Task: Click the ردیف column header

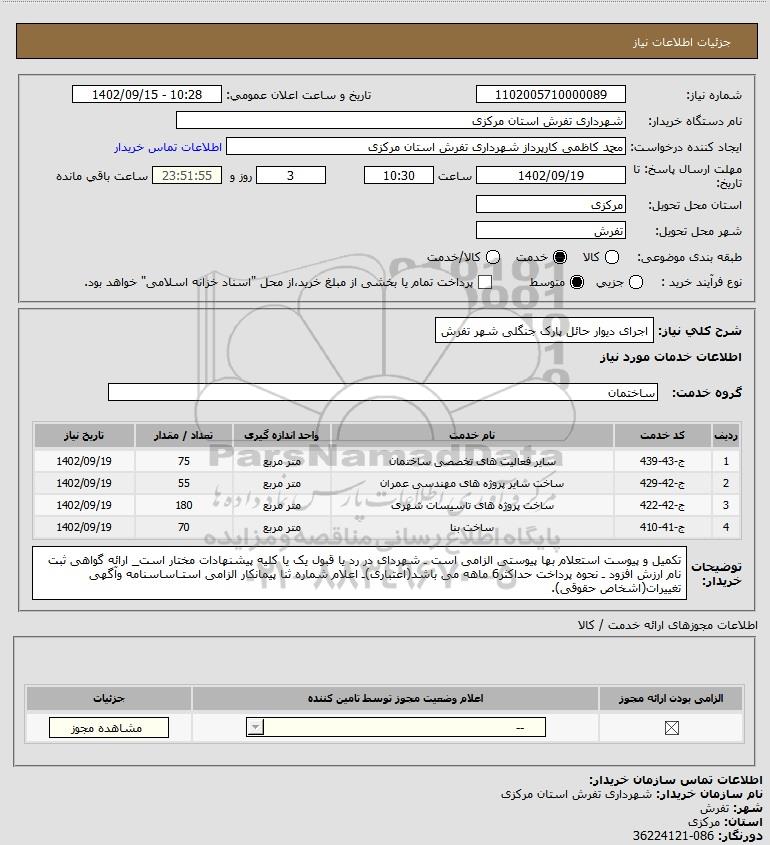Action: [726, 435]
